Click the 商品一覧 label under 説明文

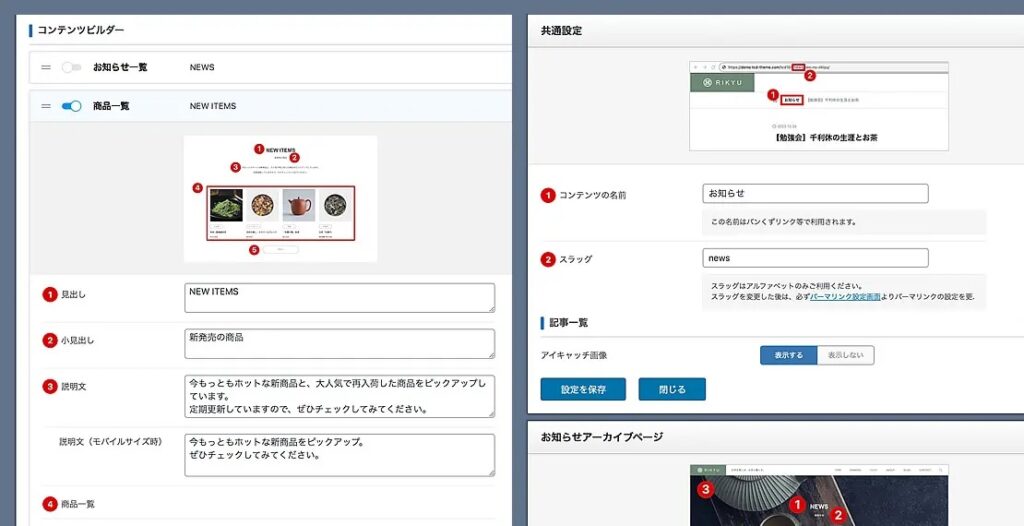[78, 504]
